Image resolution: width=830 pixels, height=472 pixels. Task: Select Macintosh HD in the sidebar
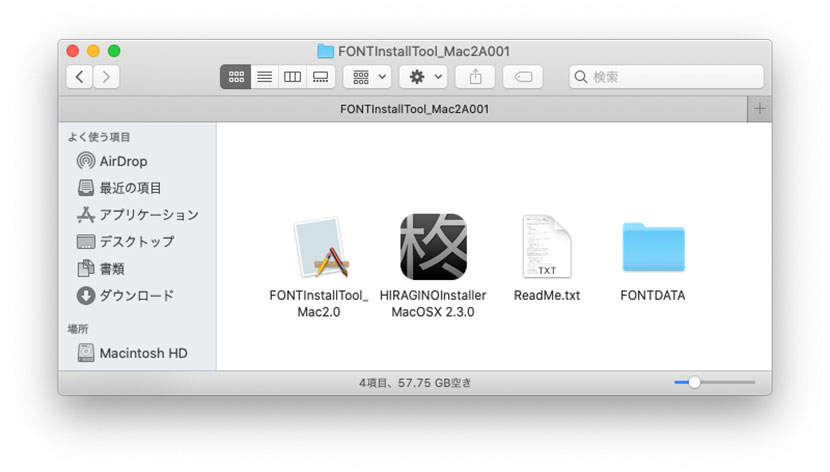point(142,353)
